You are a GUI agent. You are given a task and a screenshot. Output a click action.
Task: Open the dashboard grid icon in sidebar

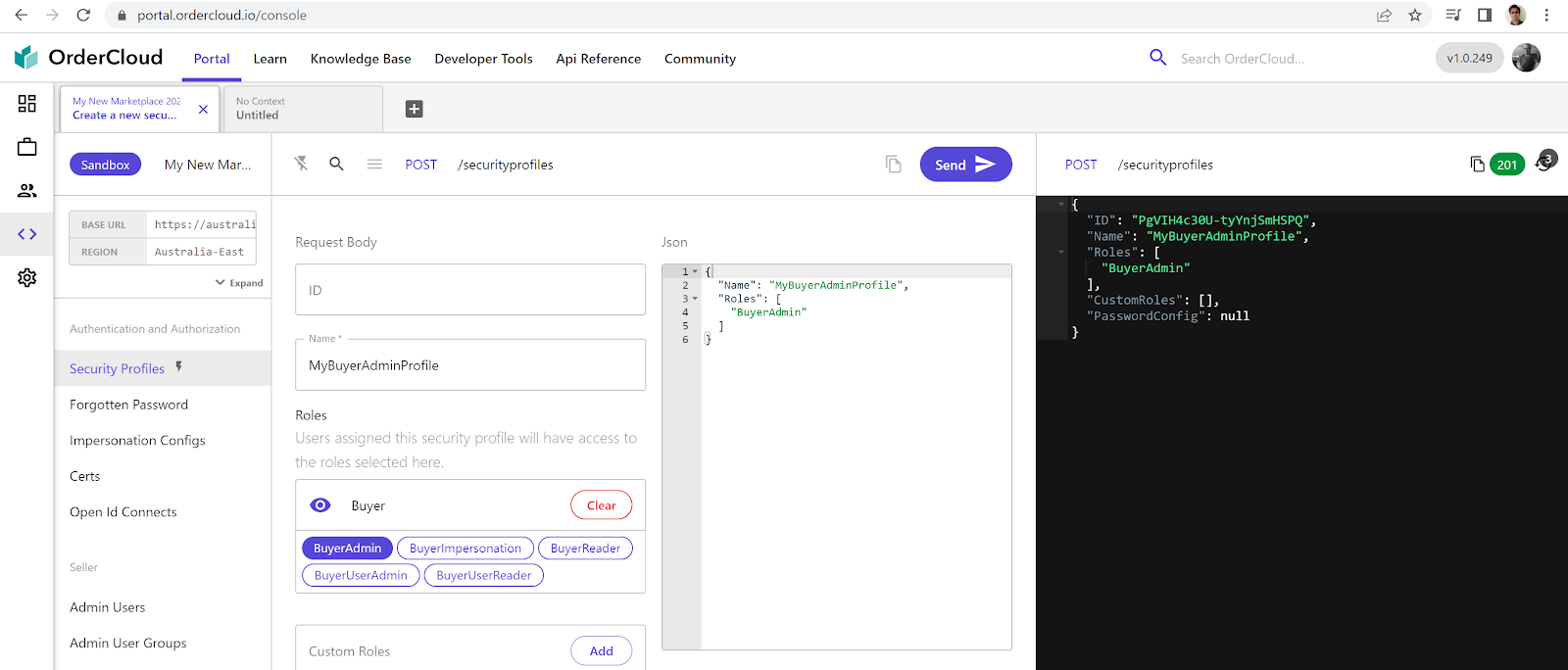pyautogui.click(x=27, y=104)
